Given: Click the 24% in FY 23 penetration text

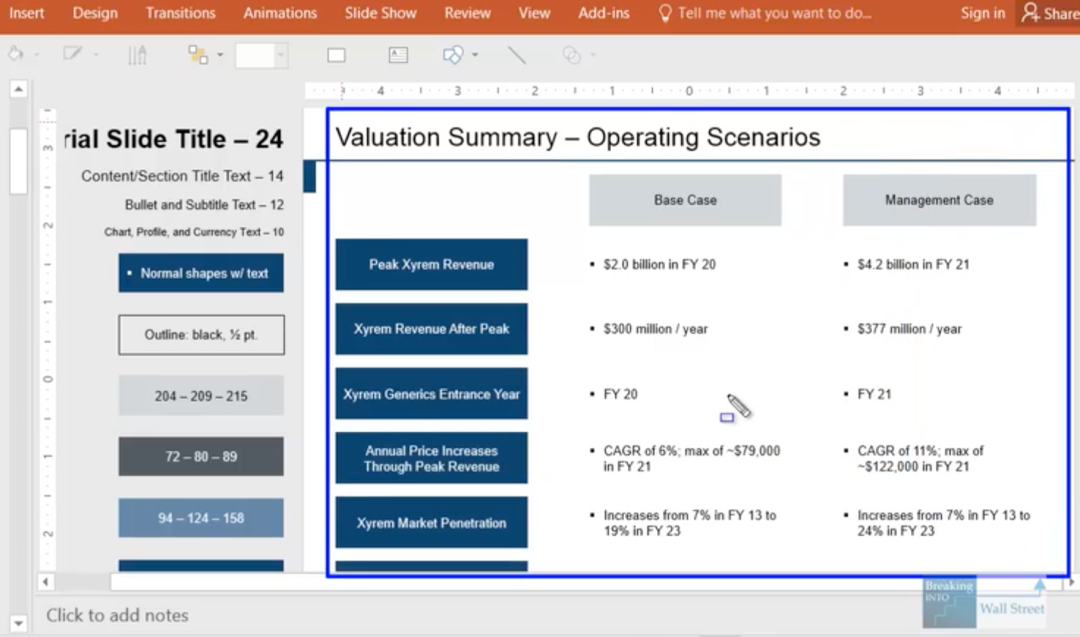Looking at the screenshot, I should 895,531.
